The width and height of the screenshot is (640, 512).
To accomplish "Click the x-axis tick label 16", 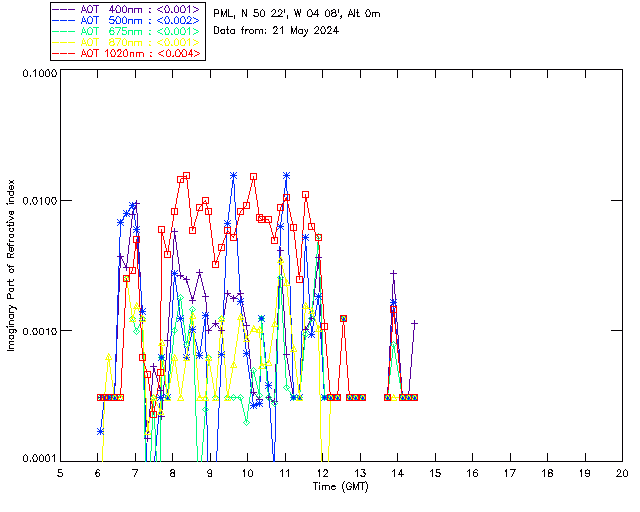I will 472,473.
